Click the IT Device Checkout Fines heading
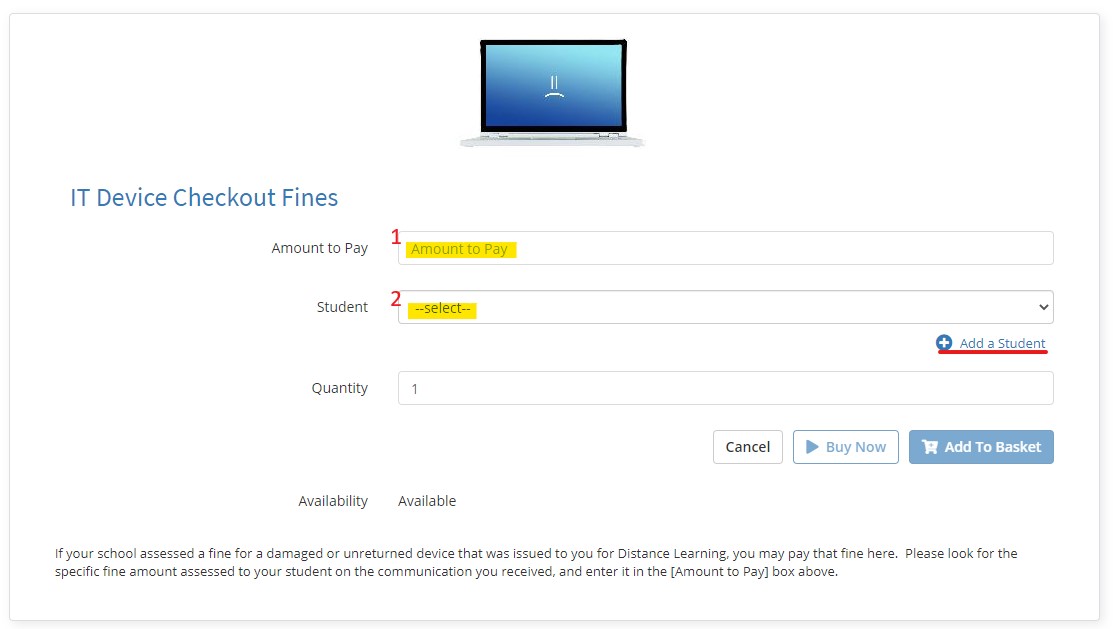Viewport: 1113px width, 629px height. coord(204,197)
